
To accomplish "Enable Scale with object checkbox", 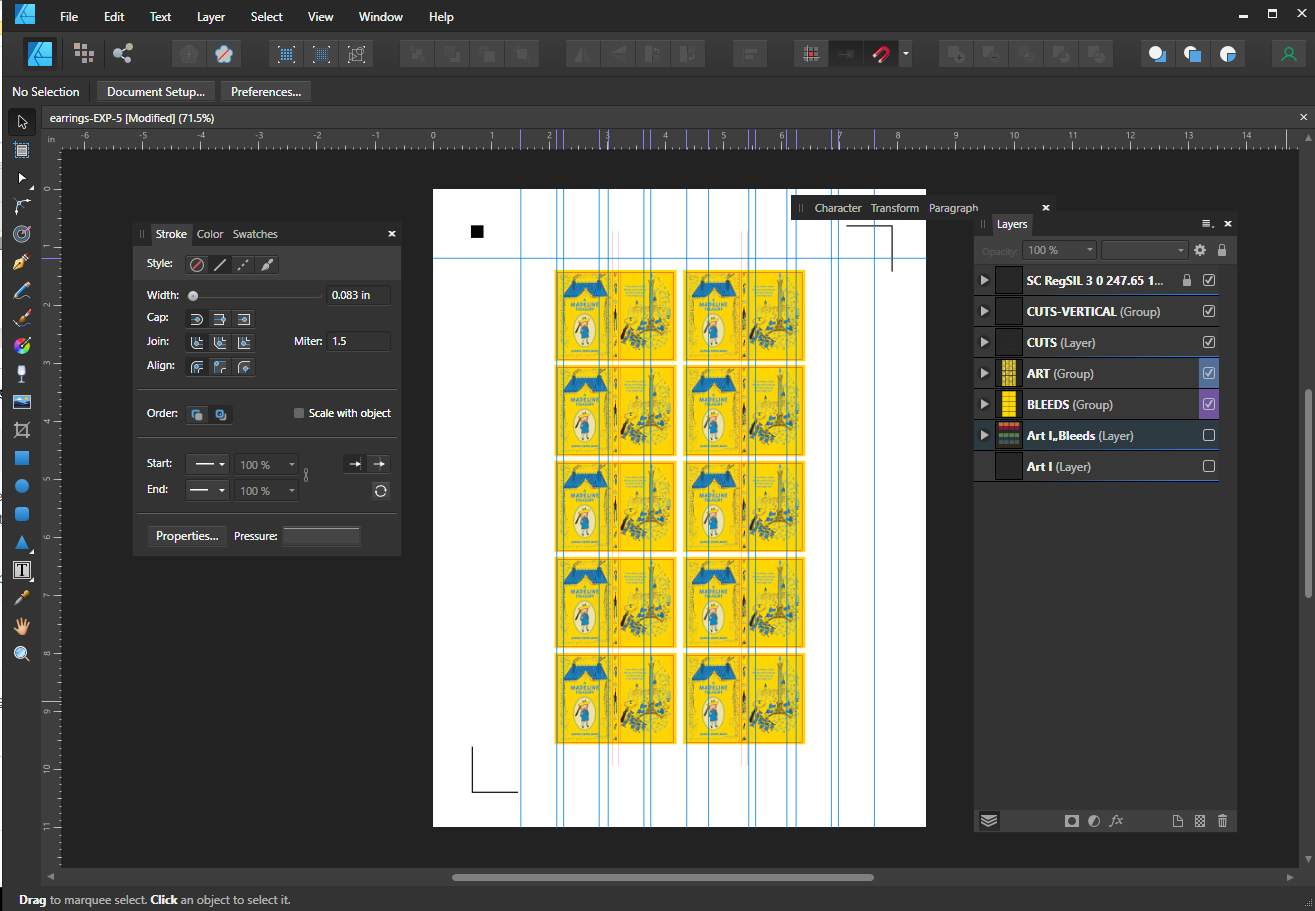I will click(x=299, y=413).
